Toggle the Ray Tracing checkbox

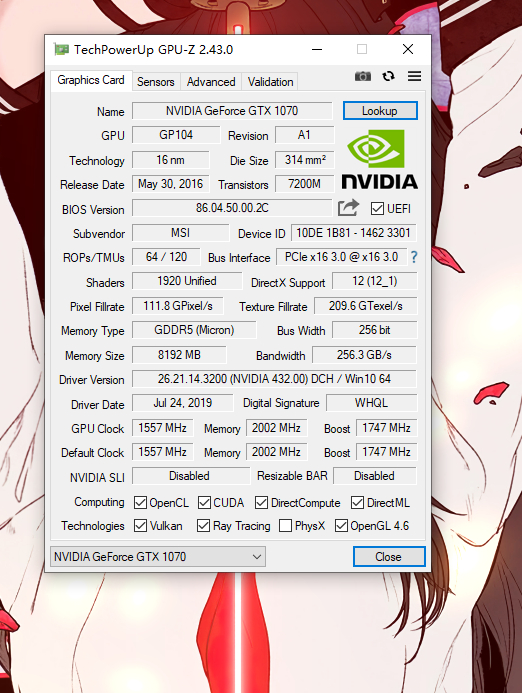(203, 525)
